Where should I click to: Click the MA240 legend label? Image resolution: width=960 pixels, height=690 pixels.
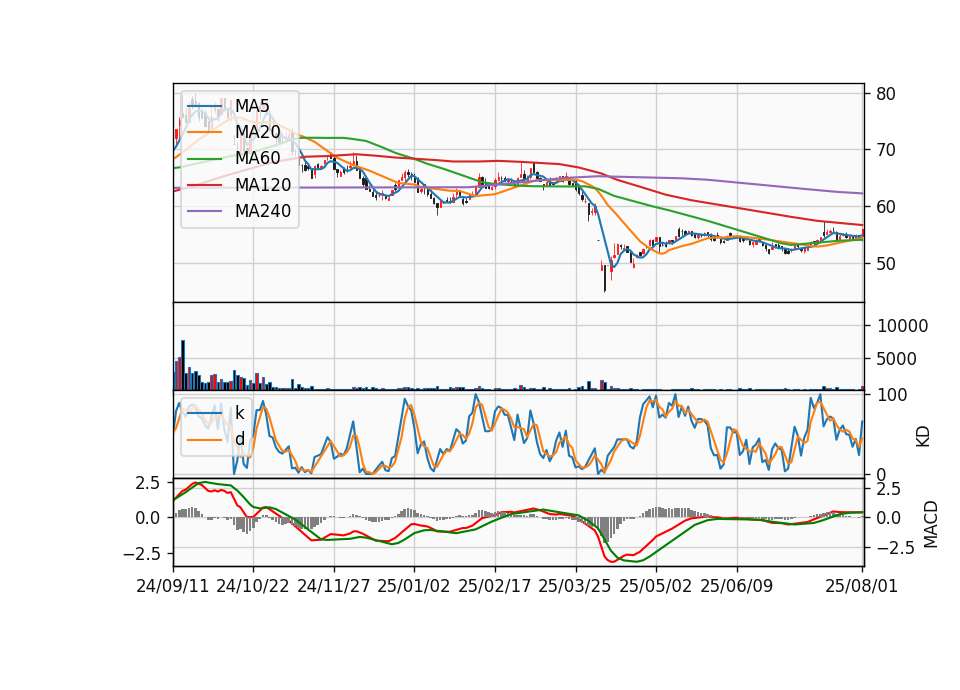coord(263,211)
